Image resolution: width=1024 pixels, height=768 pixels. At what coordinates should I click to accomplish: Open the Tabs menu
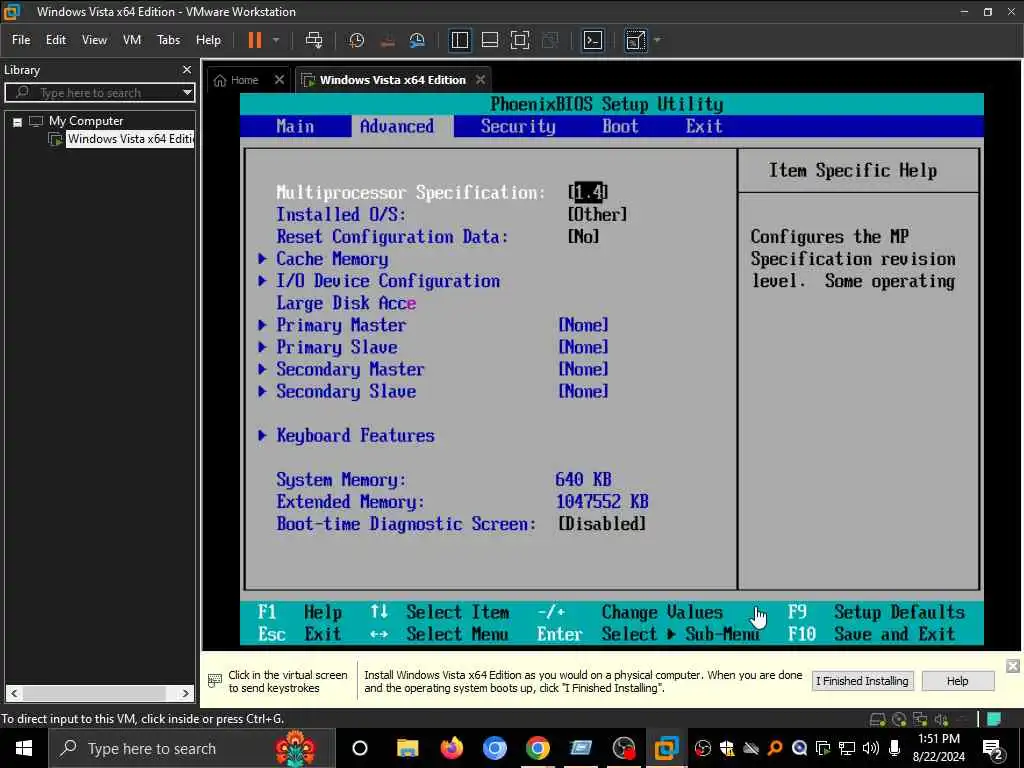coord(168,40)
